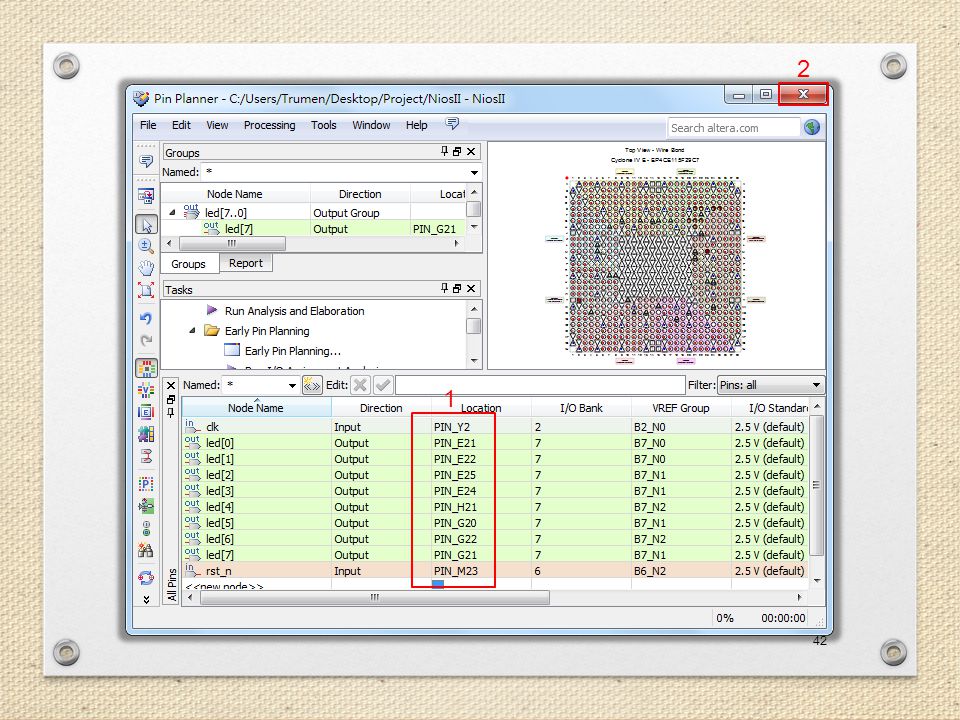Activate the zoom magnifier tool
The image size is (960, 720).
click(x=146, y=246)
